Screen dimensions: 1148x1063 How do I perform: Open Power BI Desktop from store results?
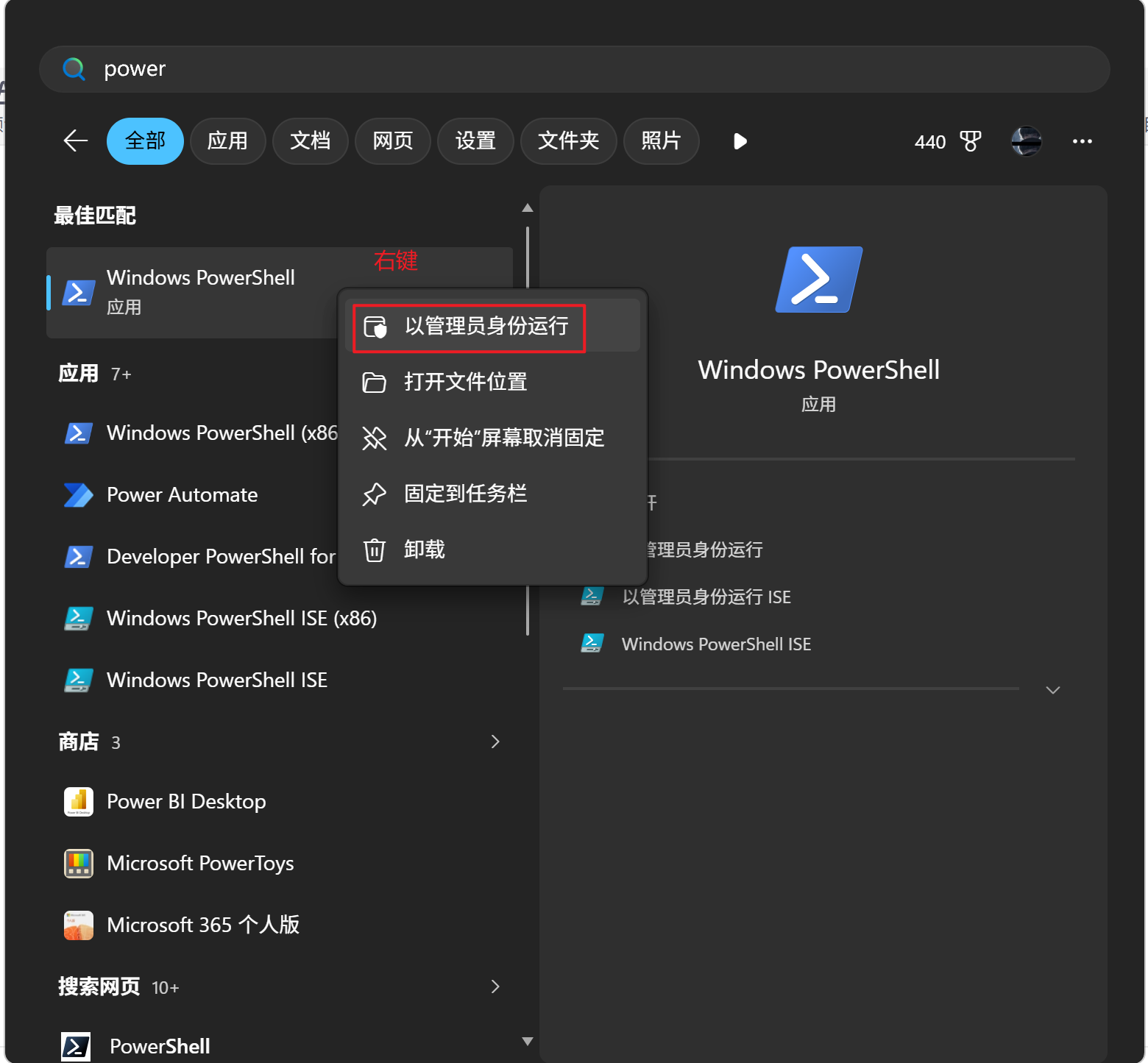(x=186, y=801)
